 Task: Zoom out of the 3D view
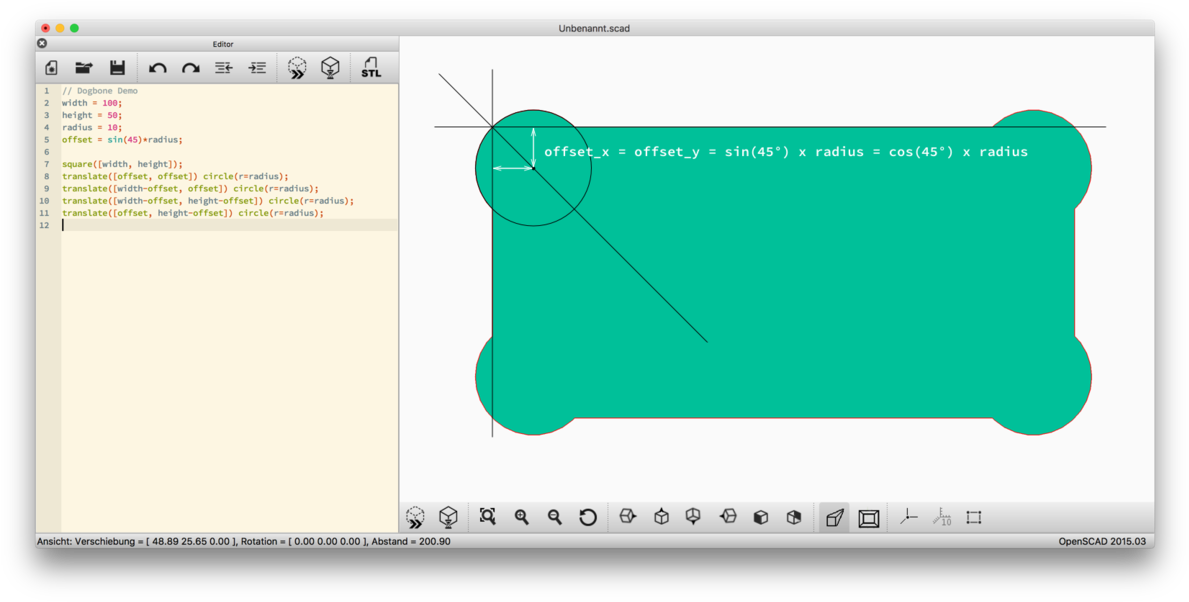click(554, 517)
